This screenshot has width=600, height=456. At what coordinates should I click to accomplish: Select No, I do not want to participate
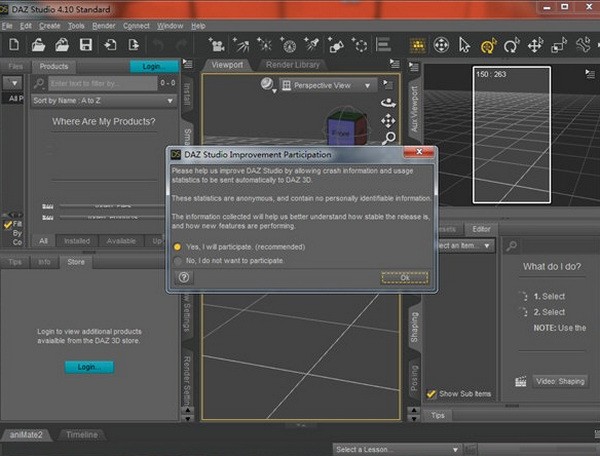pyautogui.click(x=178, y=261)
